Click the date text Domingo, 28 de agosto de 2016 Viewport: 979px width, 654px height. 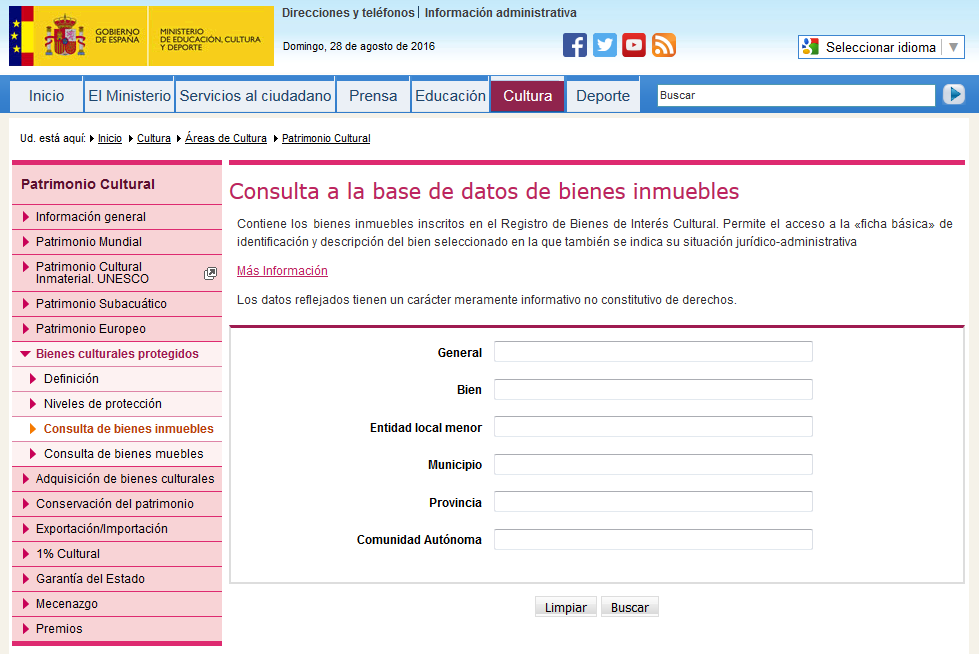pyautogui.click(x=359, y=46)
